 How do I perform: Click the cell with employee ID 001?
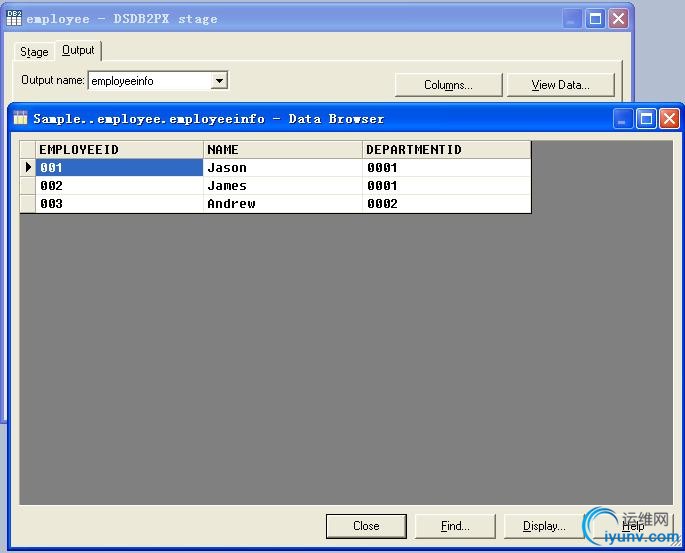(x=119, y=167)
